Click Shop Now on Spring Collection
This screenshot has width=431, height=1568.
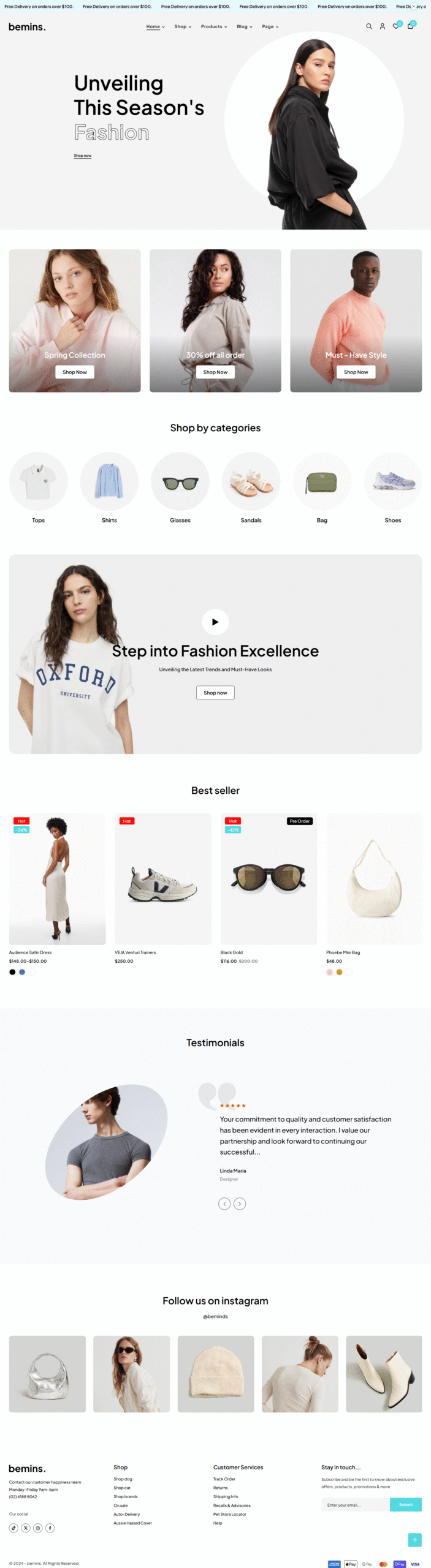(75, 372)
